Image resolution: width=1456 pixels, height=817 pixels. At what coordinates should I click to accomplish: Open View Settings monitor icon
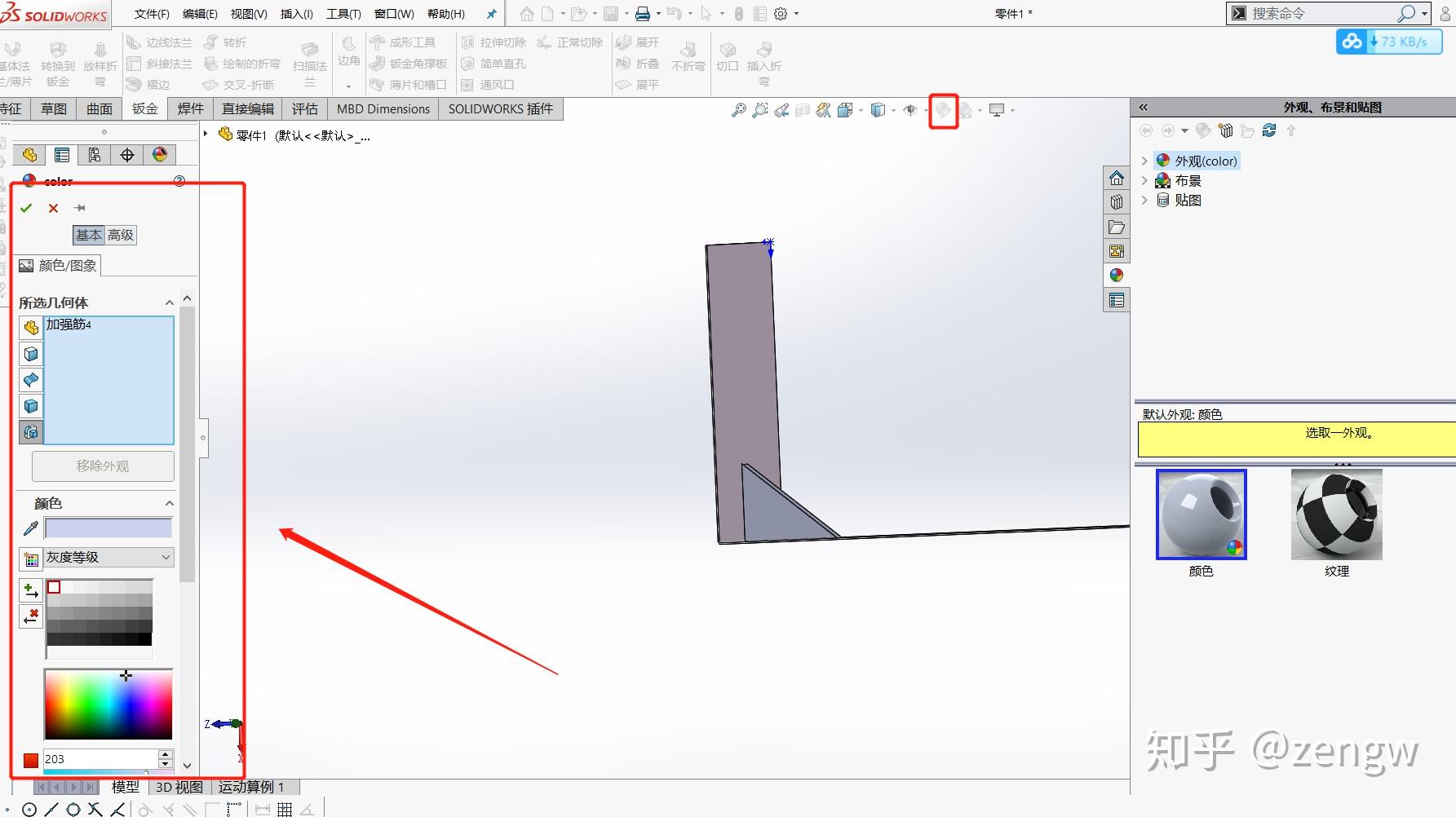[997, 110]
